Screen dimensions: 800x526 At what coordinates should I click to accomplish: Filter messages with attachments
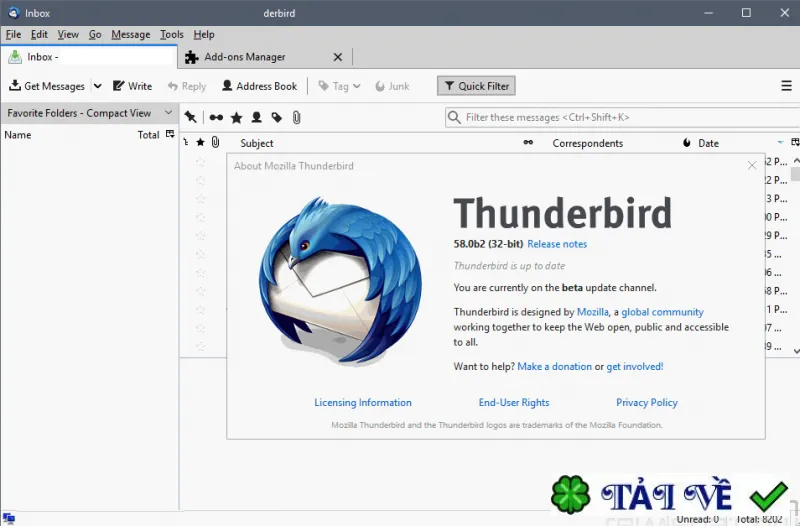click(x=296, y=118)
